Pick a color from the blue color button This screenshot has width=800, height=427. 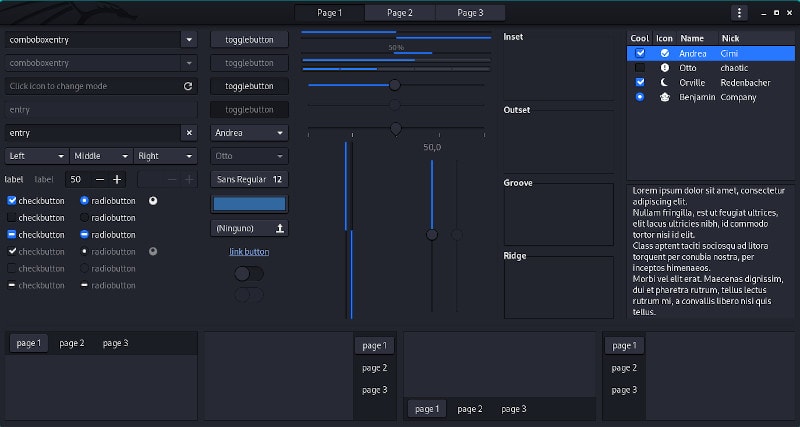[249, 204]
